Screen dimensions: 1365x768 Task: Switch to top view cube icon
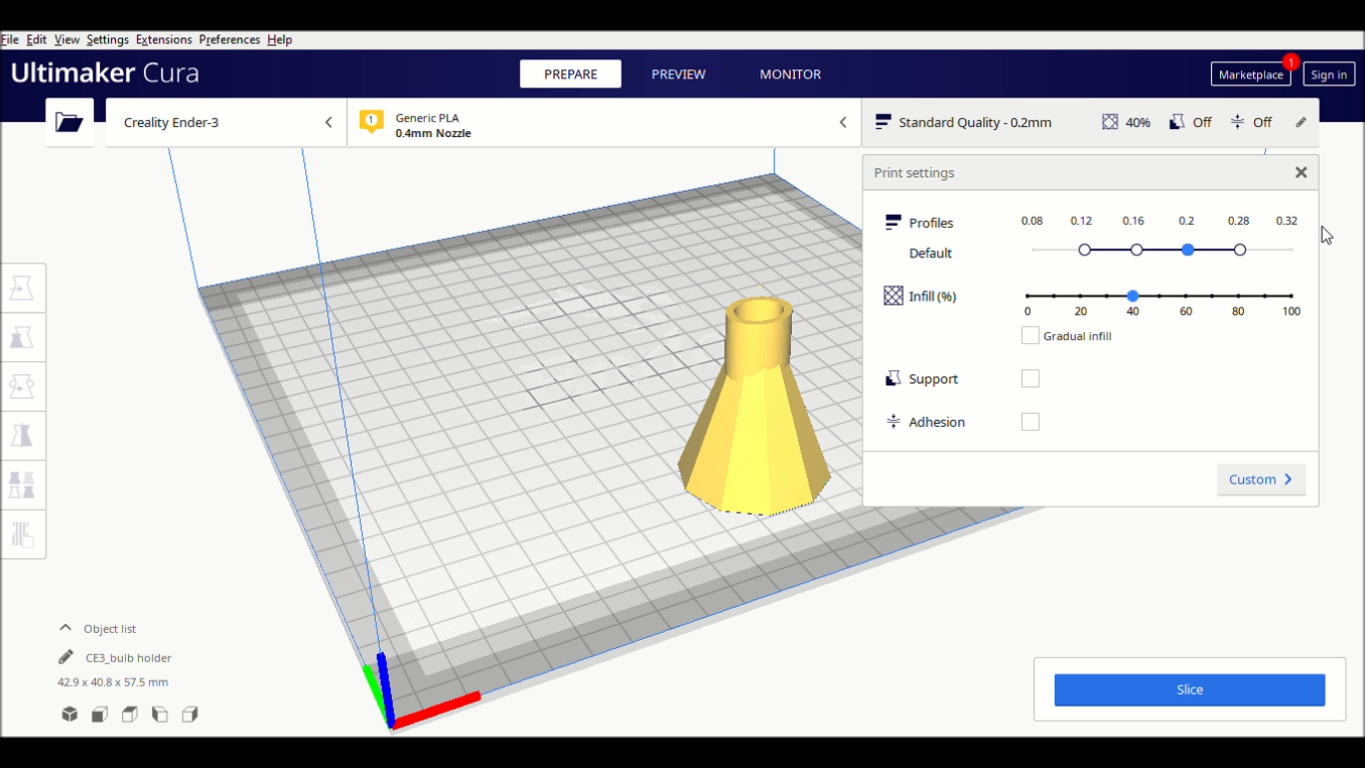[130, 714]
